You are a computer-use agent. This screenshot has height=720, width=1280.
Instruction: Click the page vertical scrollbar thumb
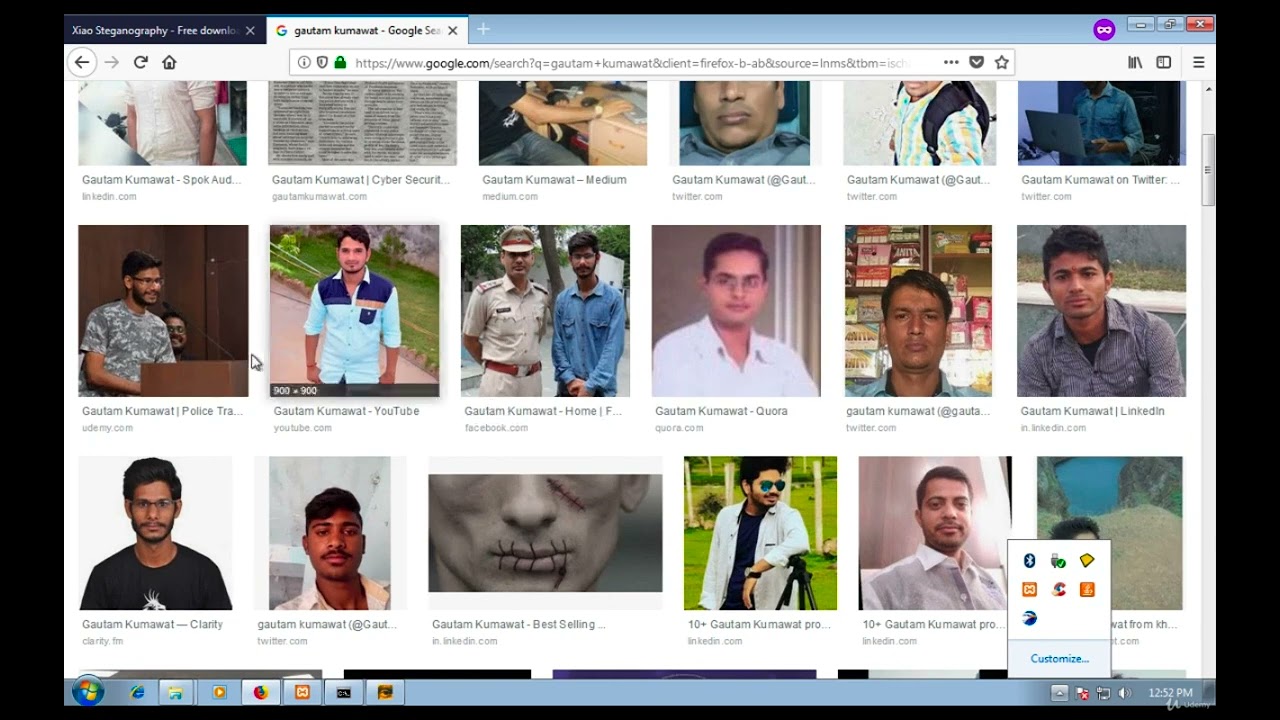(1208, 170)
